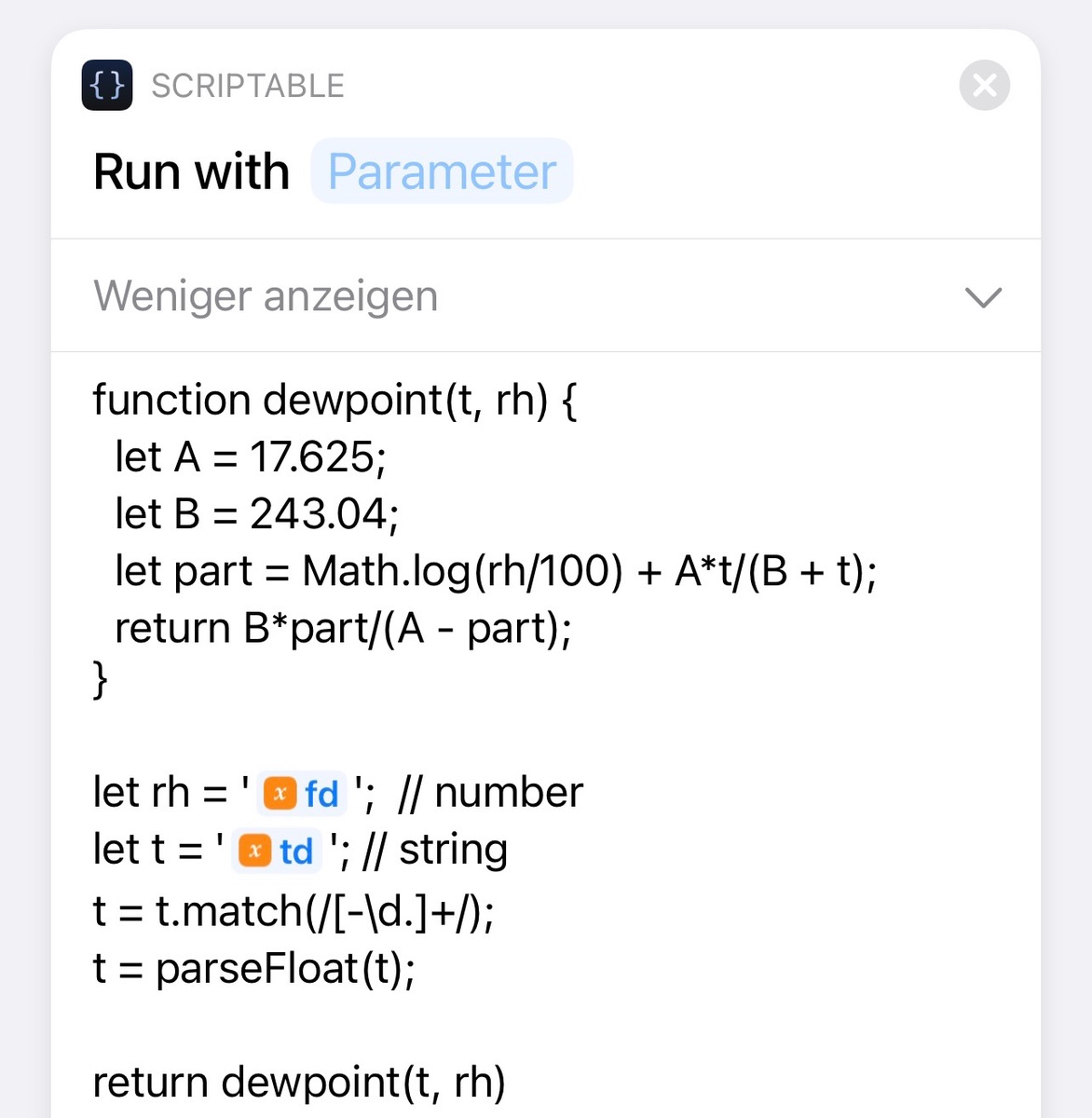Click the final return dewpoint(t, rh) line
The height and width of the screenshot is (1118, 1092).
[298, 1083]
